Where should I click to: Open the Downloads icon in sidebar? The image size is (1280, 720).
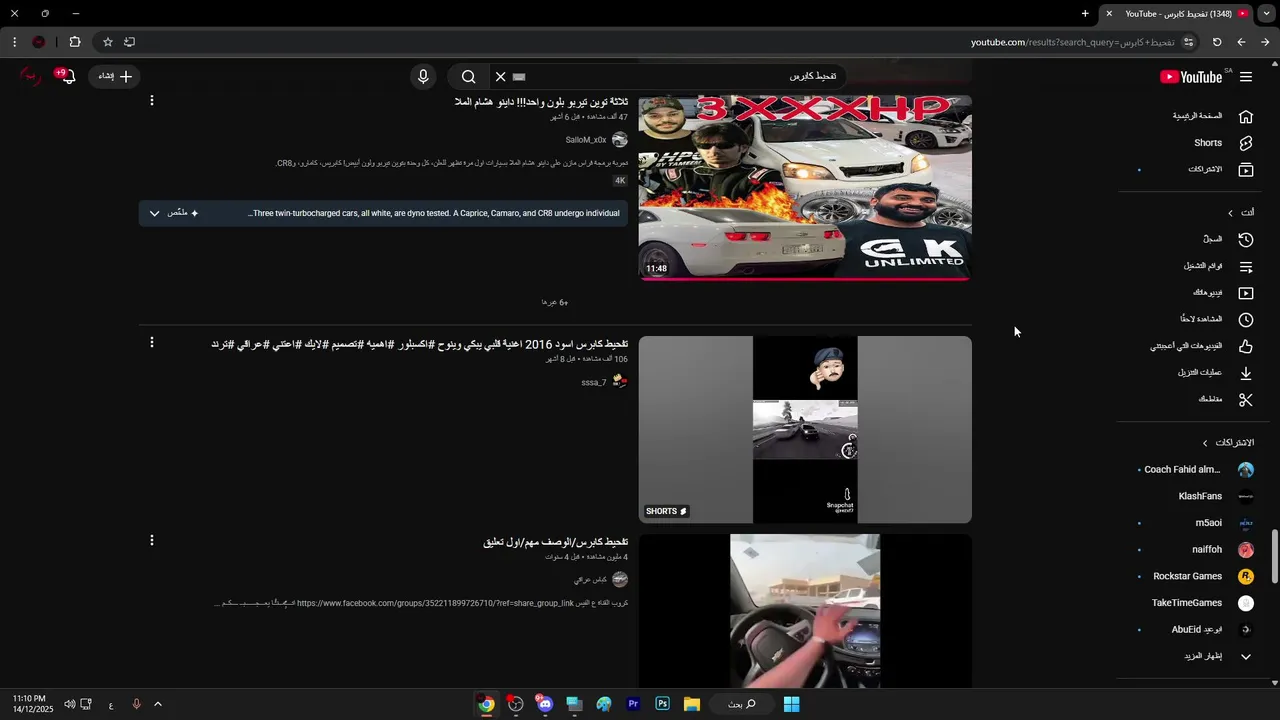click(1246, 373)
